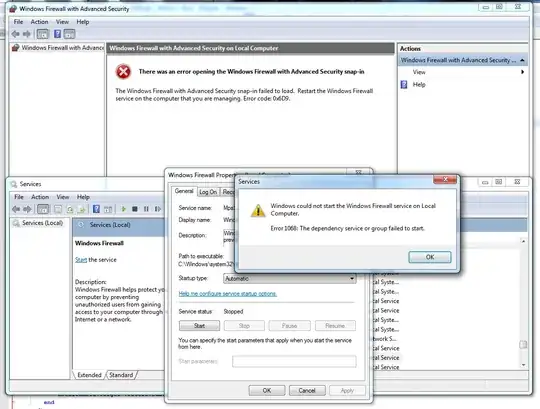Image resolution: width=540 pixels, height=409 pixels.
Task: Toggle action pane icon in Firewall toolbar
Action: 69,34
